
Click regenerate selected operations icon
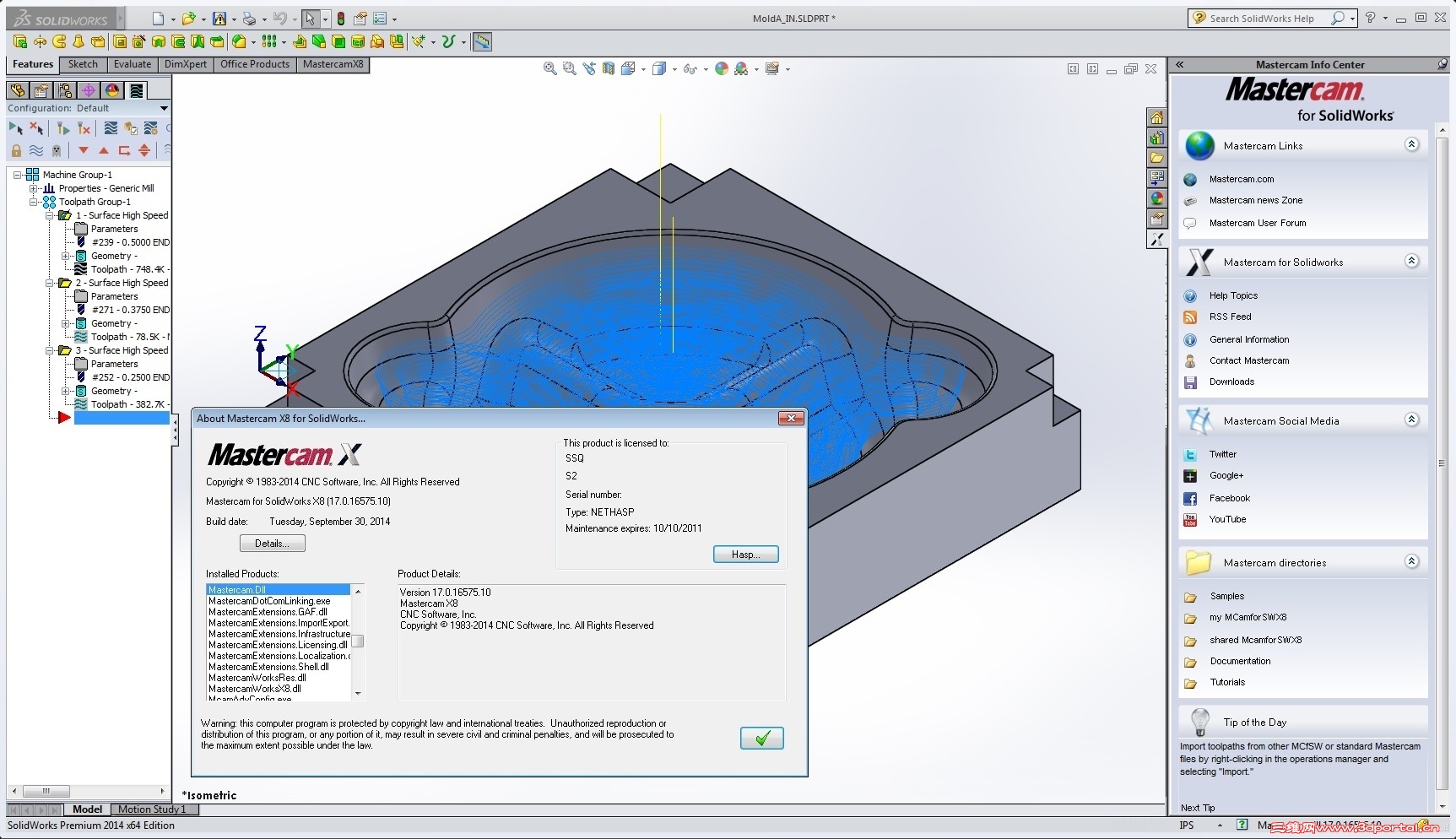[x=63, y=128]
